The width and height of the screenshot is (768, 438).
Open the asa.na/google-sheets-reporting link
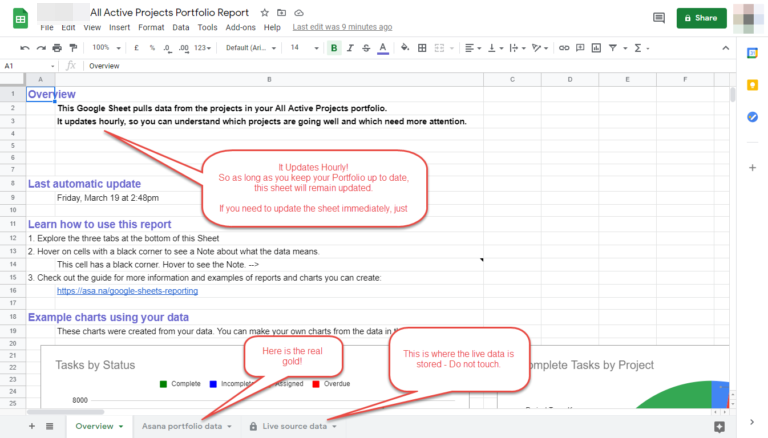click(x=127, y=291)
